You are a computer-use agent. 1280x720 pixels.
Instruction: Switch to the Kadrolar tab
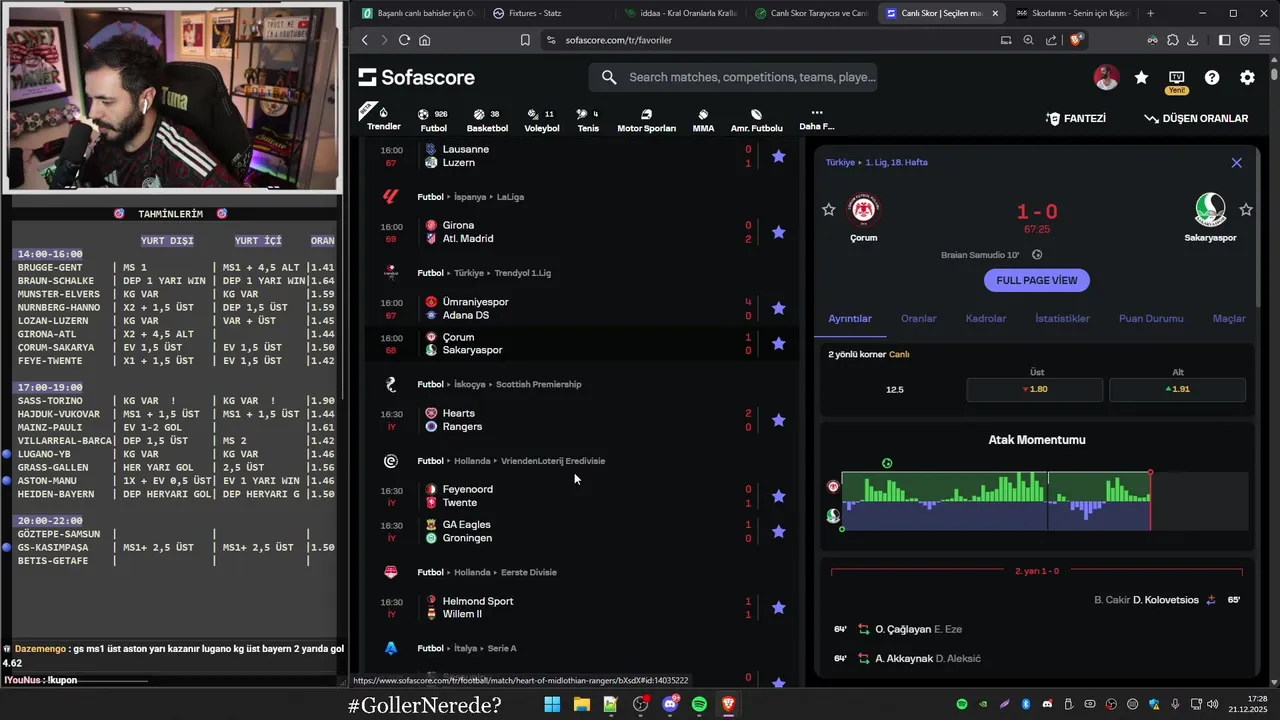click(985, 319)
